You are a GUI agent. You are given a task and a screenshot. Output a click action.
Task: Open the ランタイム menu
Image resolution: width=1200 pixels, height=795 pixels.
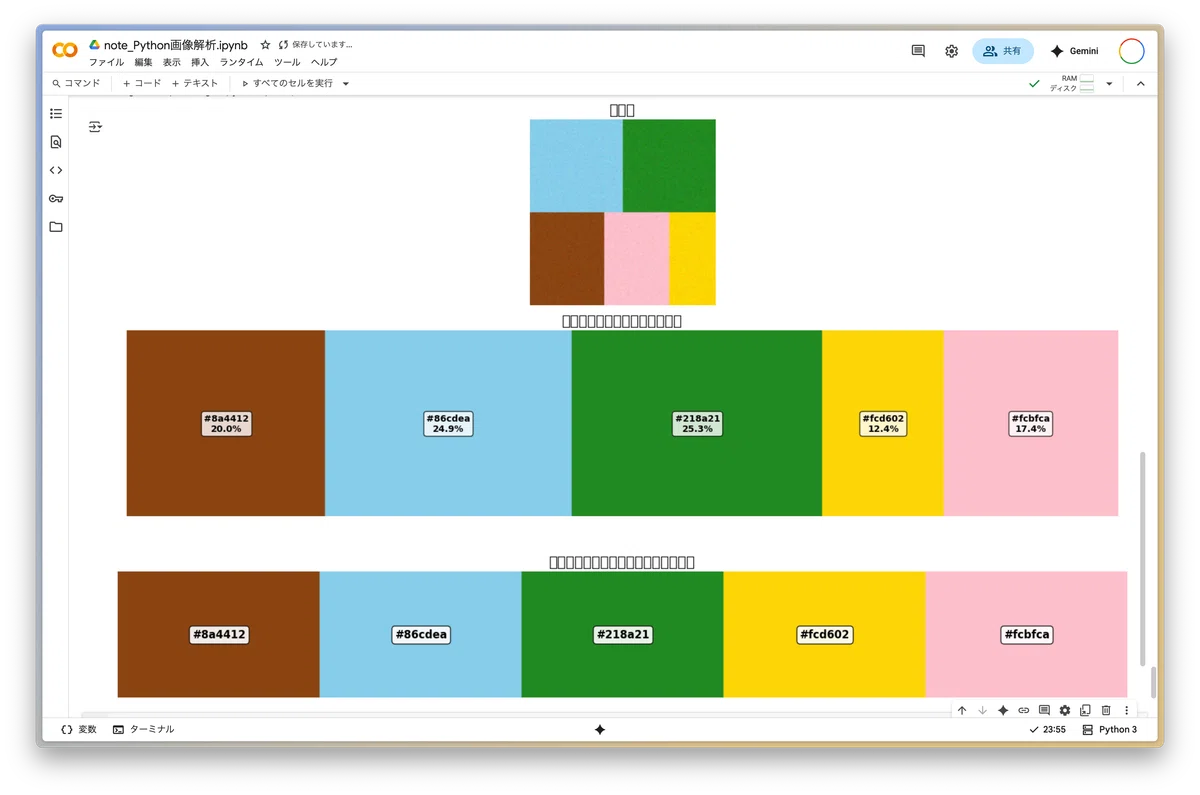(x=242, y=62)
